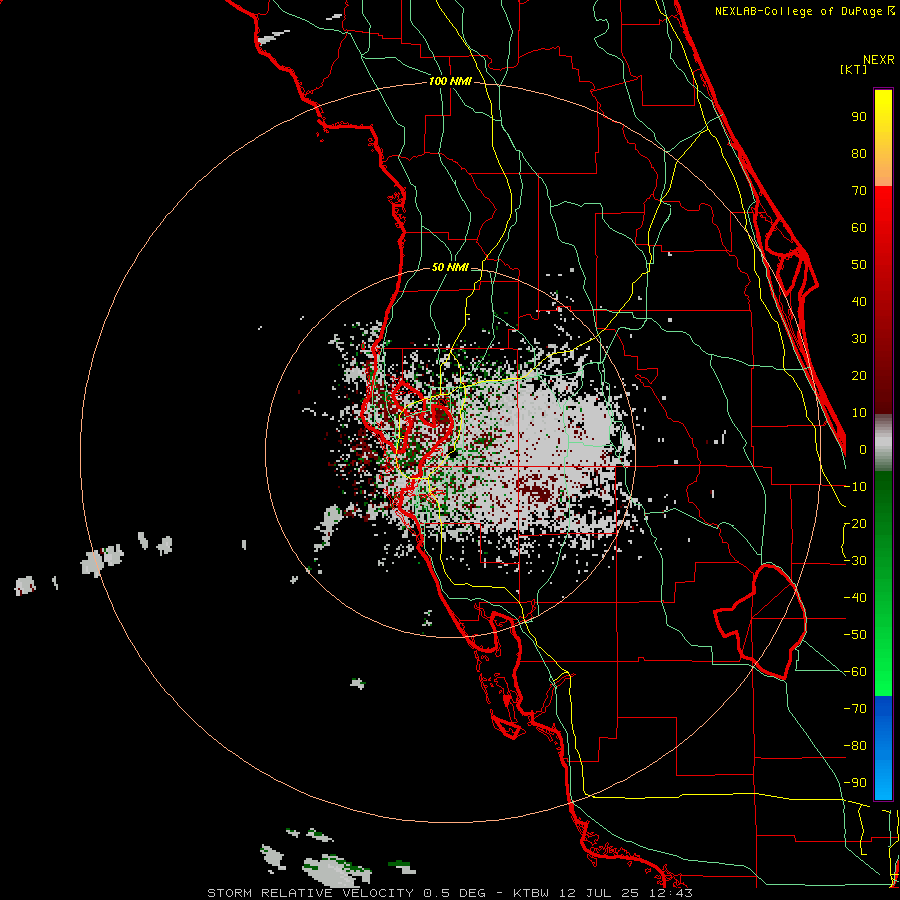This screenshot has width=900, height=900.
Task: Select the 10 value on the velocity scale
Action: tap(859, 413)
